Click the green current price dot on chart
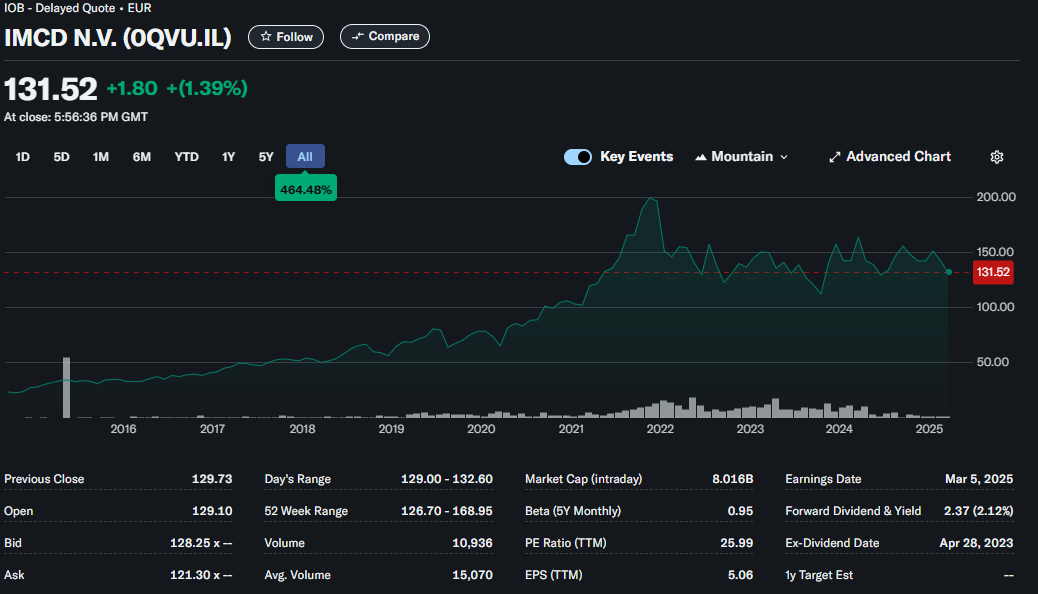This screenshot has height=594, width=1038. 949,272
